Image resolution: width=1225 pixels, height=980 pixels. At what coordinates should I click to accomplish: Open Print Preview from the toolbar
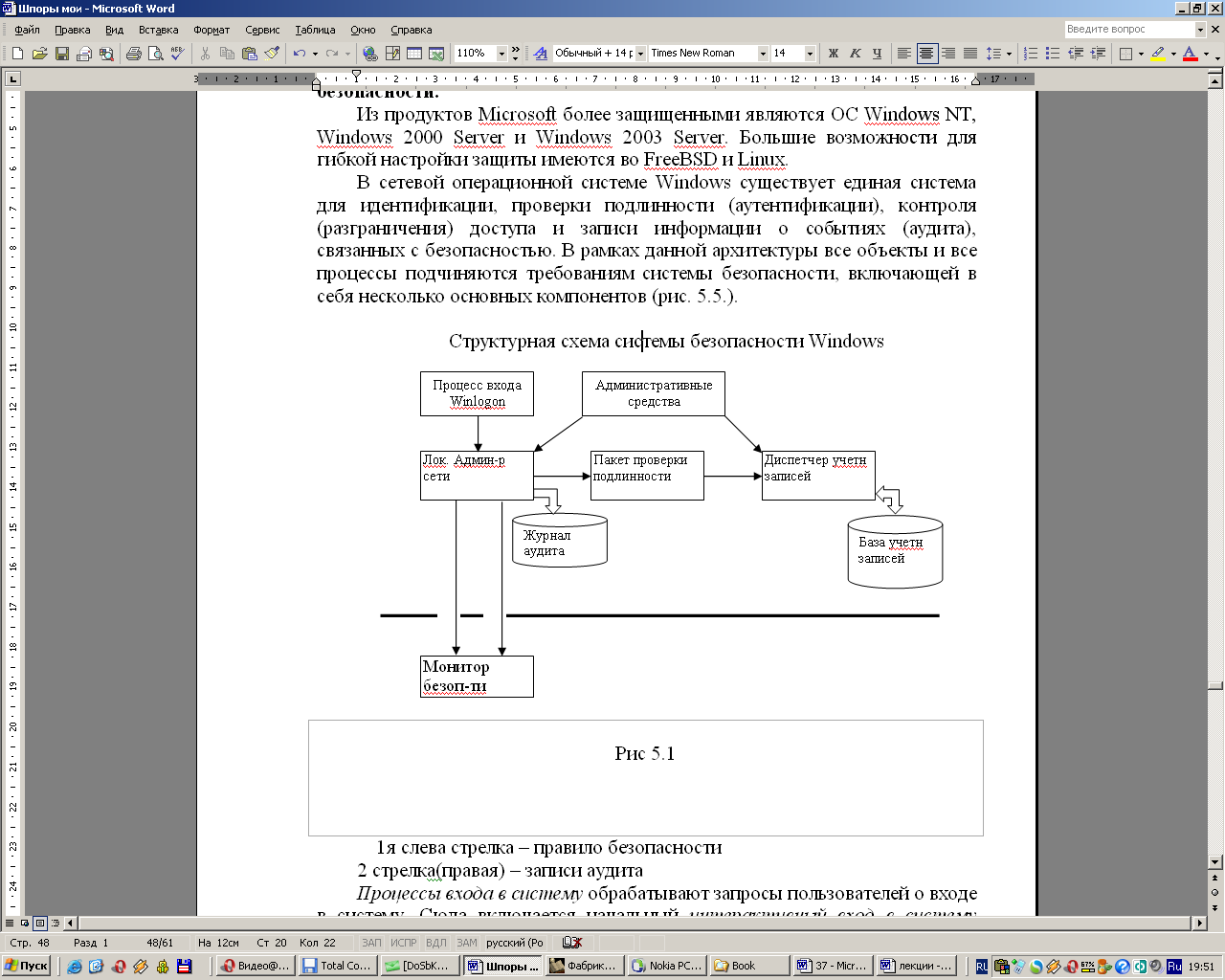pyautogui.click(x=155, y=54)
